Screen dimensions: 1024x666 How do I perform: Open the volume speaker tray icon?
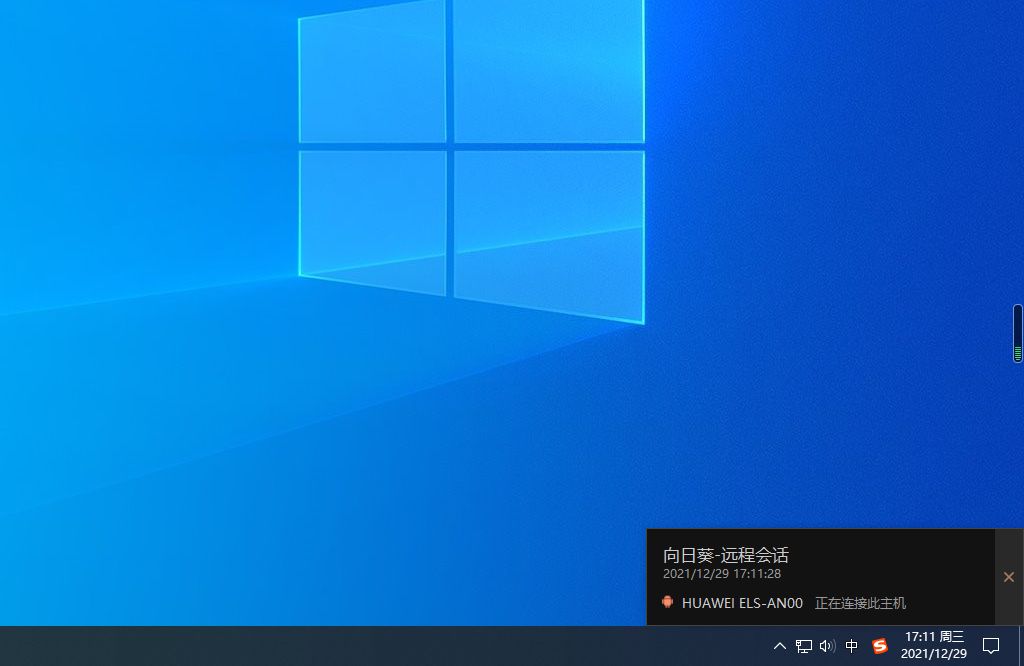827,646
